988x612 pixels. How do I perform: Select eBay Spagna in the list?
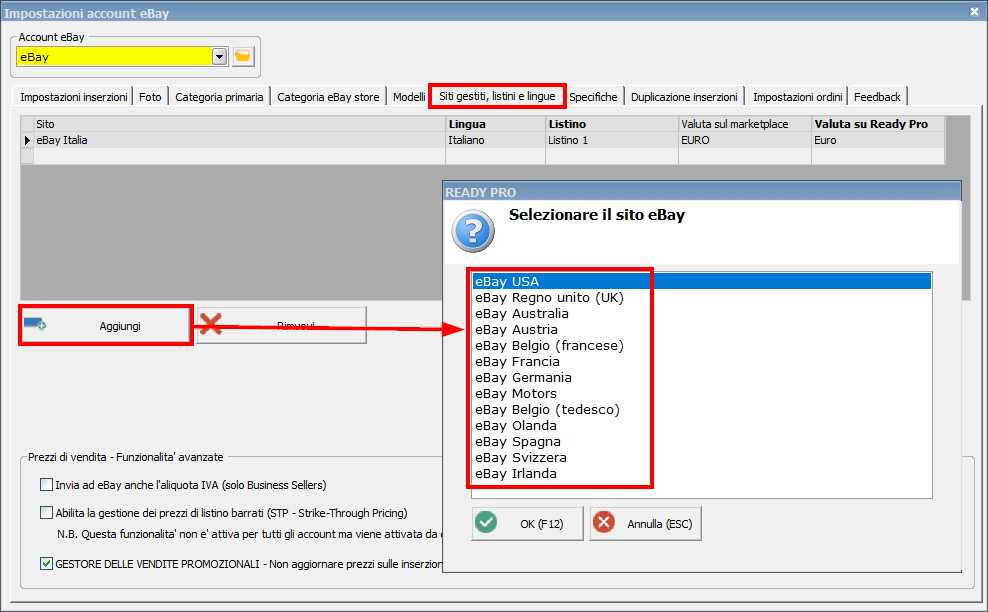(702, 442)
